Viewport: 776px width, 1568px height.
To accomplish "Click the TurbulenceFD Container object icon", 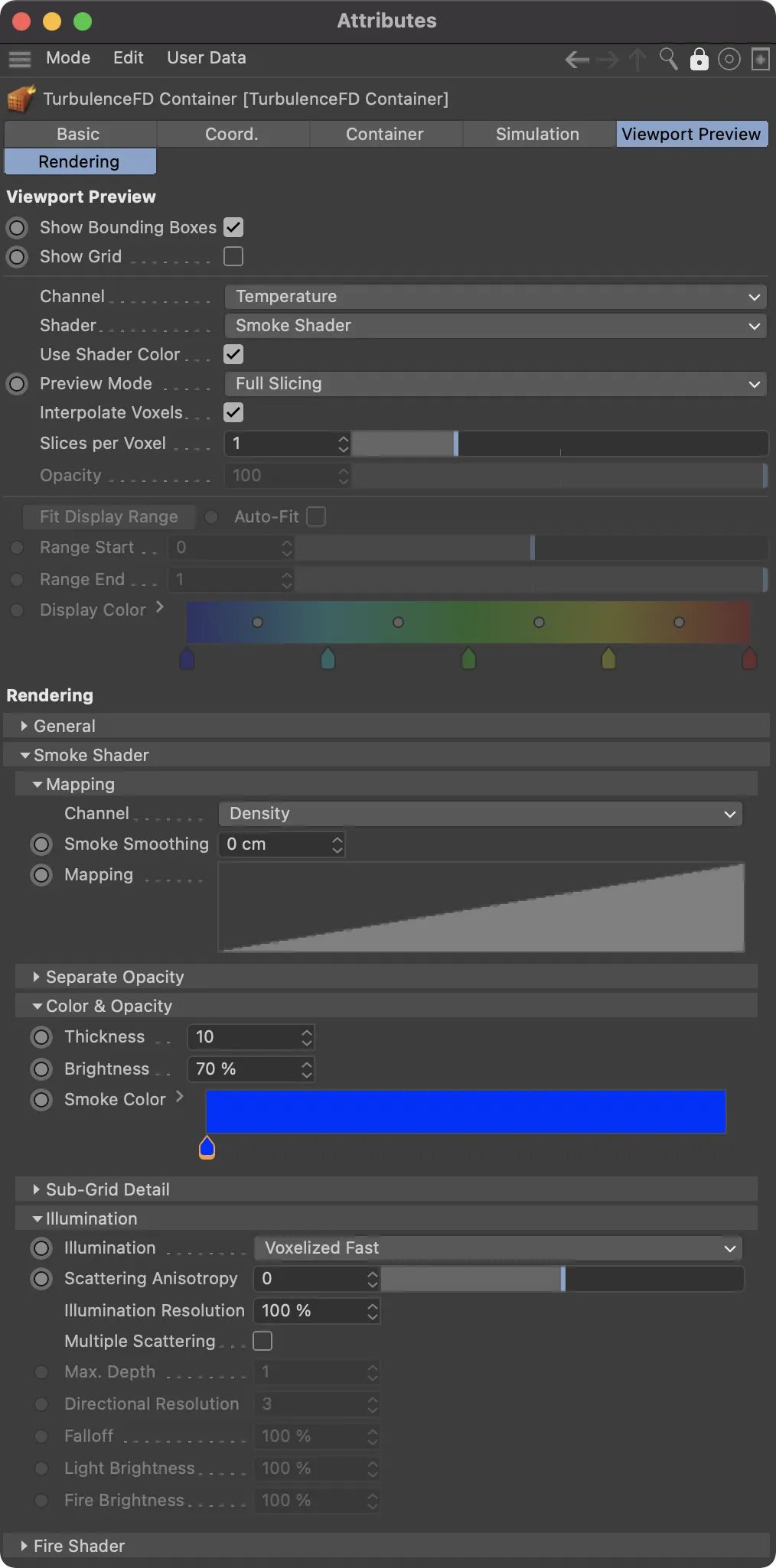I will click(21, 99).
